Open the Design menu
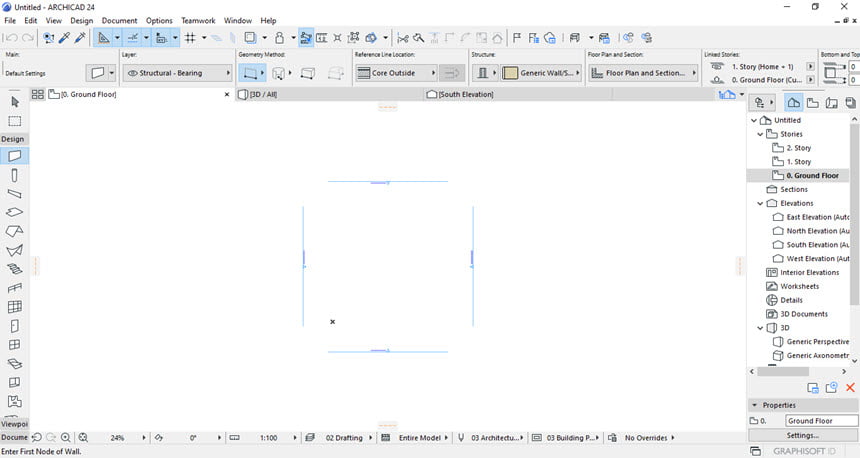Screen dimensions: 860x458 pyautogui.click(x=82, y=20)
